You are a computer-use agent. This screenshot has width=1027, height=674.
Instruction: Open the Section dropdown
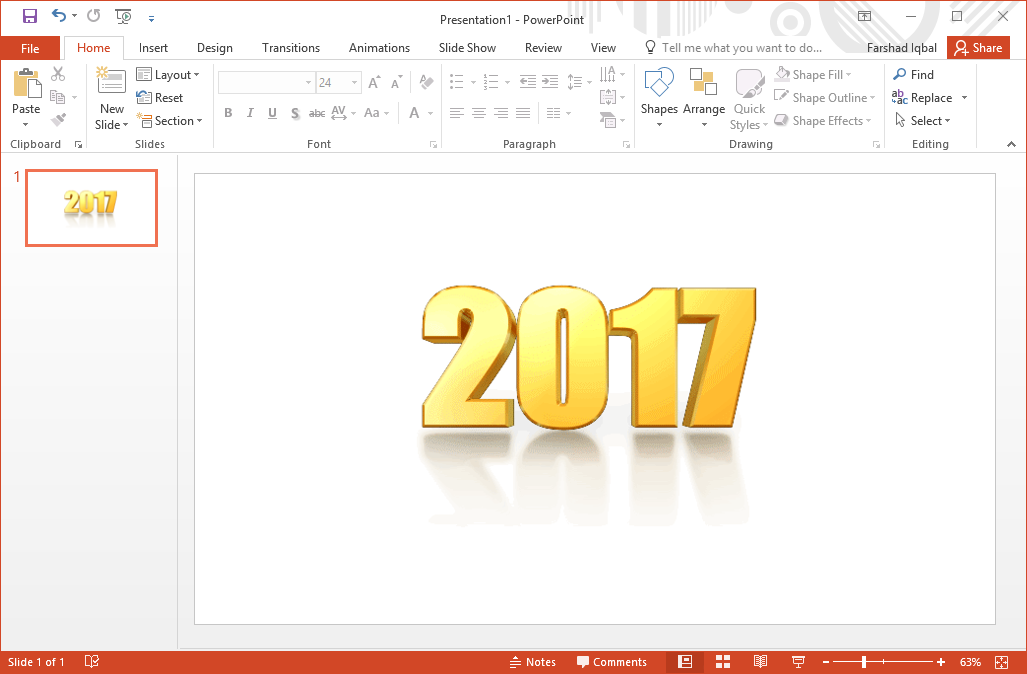pyautogui.click(x=170, y=121)
